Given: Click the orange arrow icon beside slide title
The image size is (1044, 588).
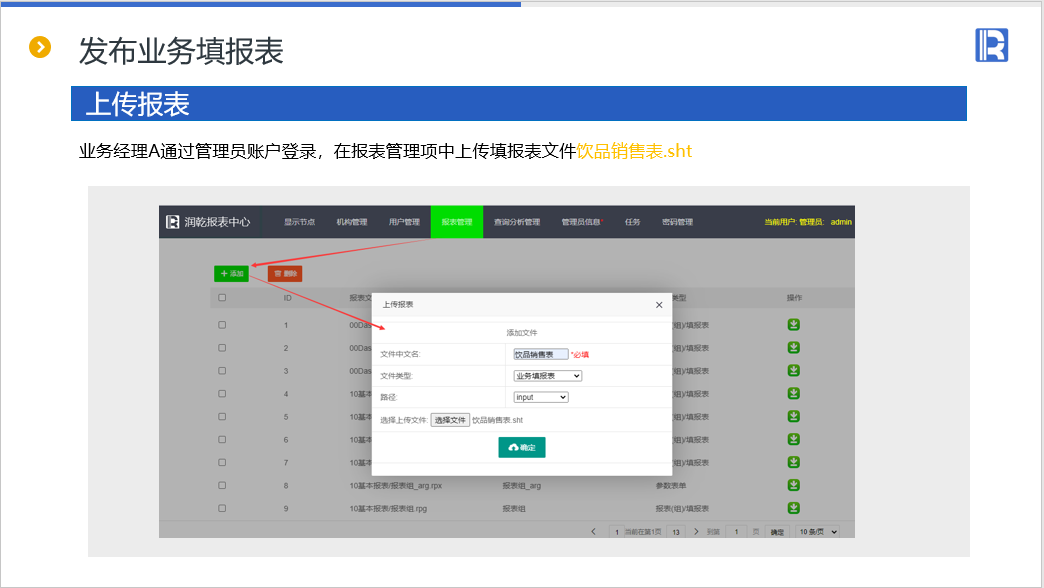Looking at the screenshot, I should click(x=40, y=47).
